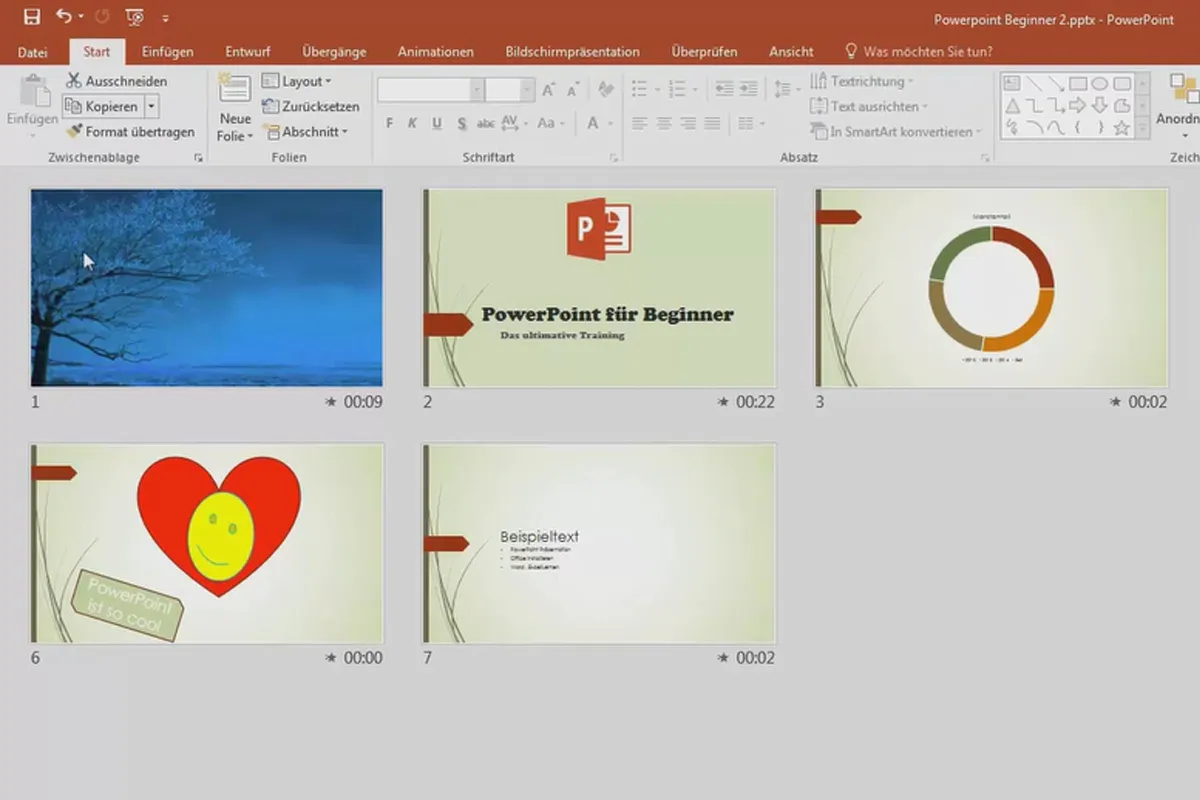The height and width of the screenshot is (800, 1200).
Task: Select the text box shape in shapes gallery
Action: 1011,83
